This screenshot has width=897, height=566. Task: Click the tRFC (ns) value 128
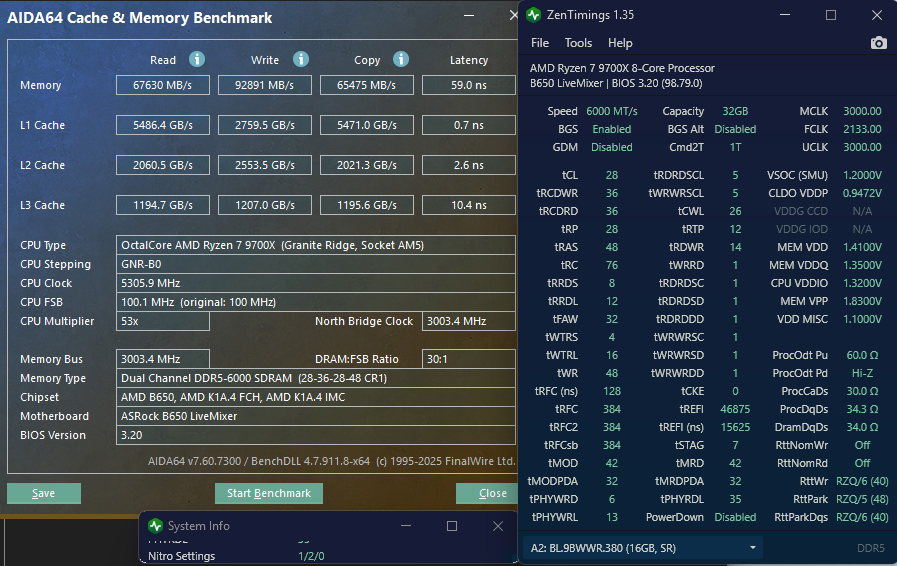(x=612, y=391)
